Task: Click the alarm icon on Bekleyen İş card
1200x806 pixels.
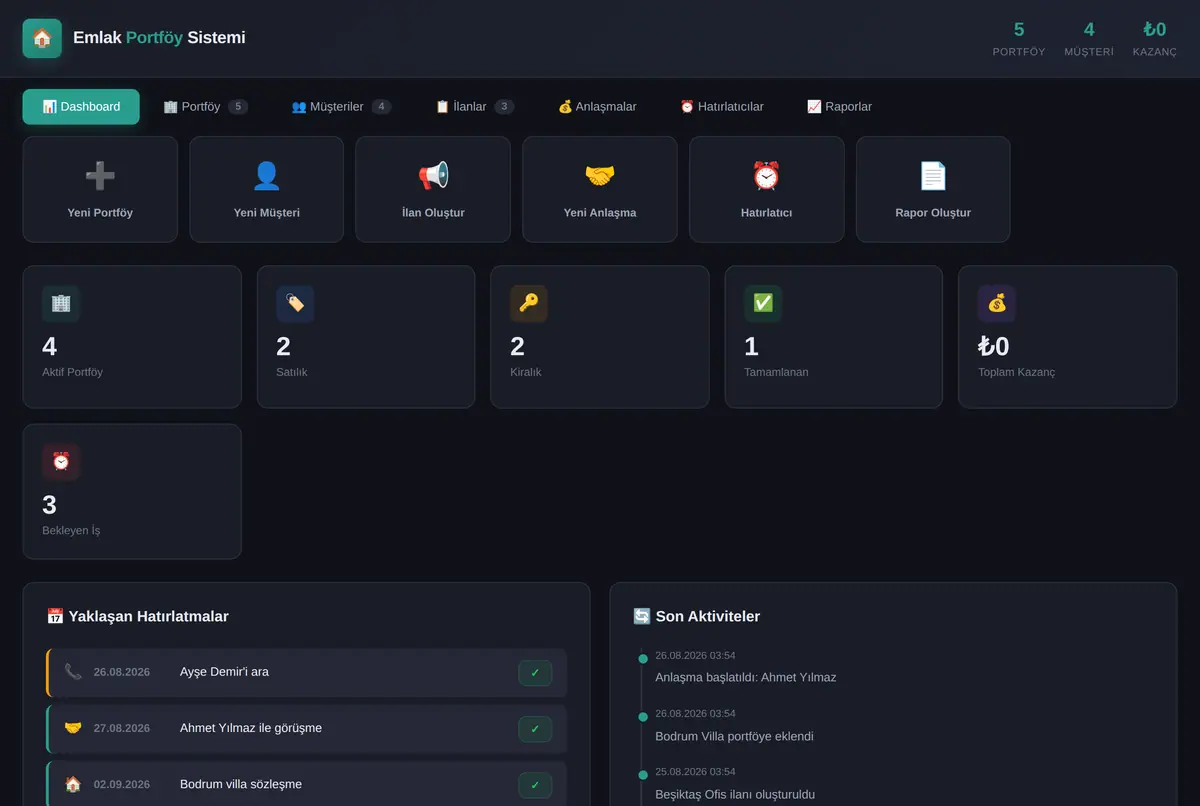Action: click(x=61, y=461)
